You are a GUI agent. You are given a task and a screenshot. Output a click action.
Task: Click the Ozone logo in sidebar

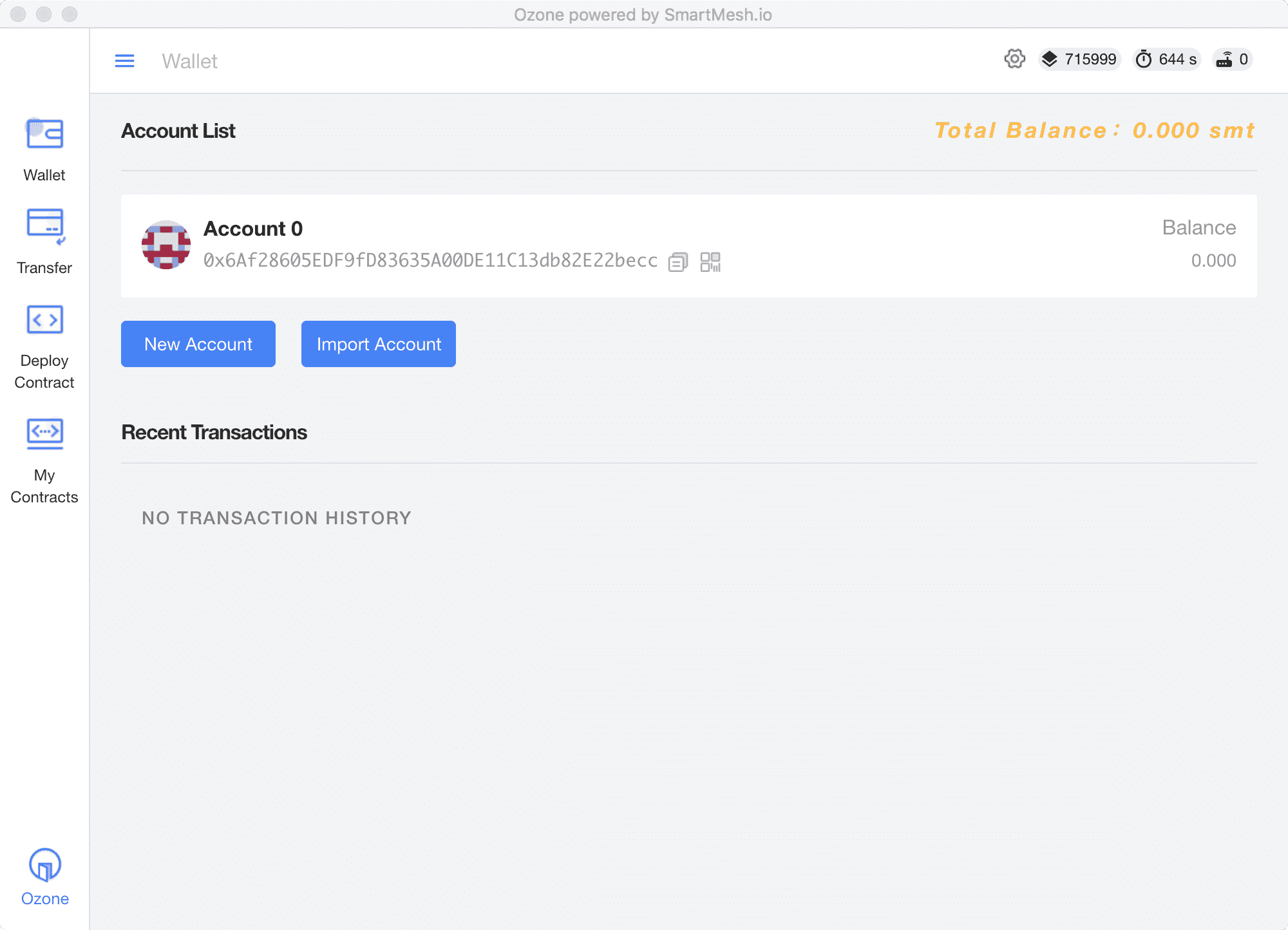point(44,877)
